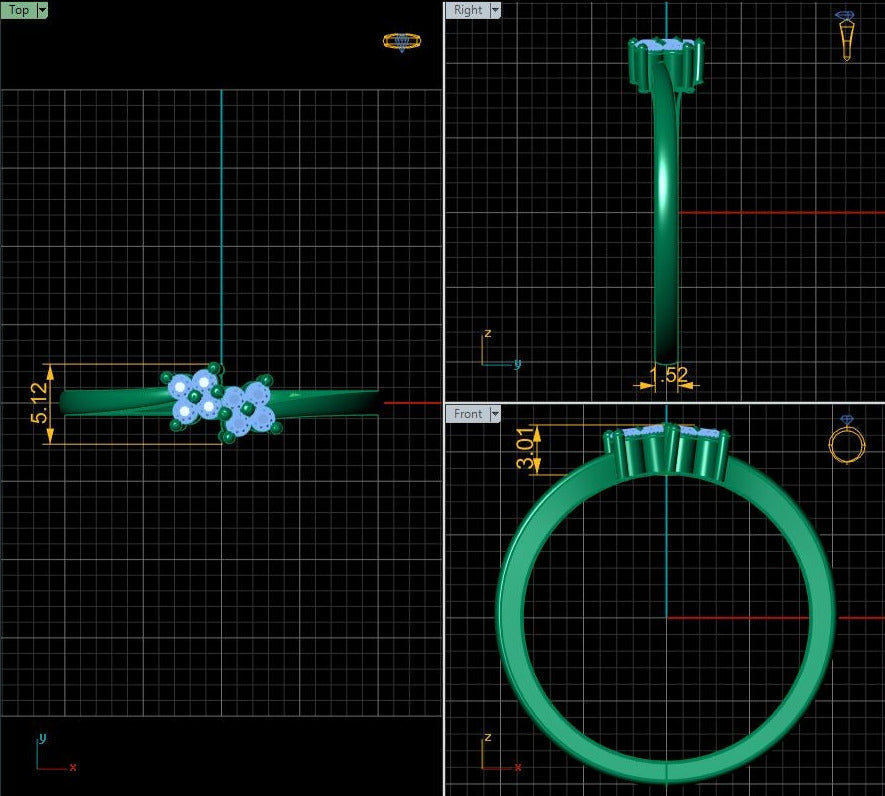Select the blue gemstone cluster in Top view
Screen dimensions: 885x796
click(x=222, y=402)
